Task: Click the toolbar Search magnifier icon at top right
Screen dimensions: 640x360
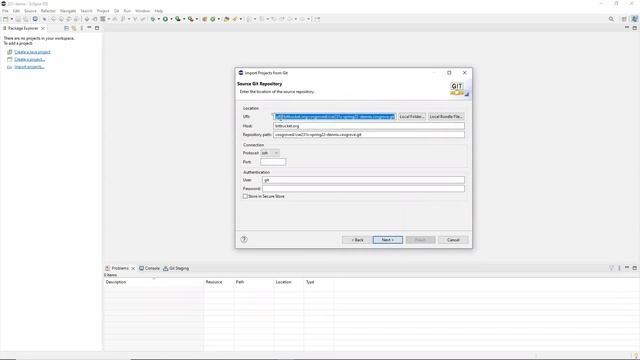Action: click(x=611, y=19)
